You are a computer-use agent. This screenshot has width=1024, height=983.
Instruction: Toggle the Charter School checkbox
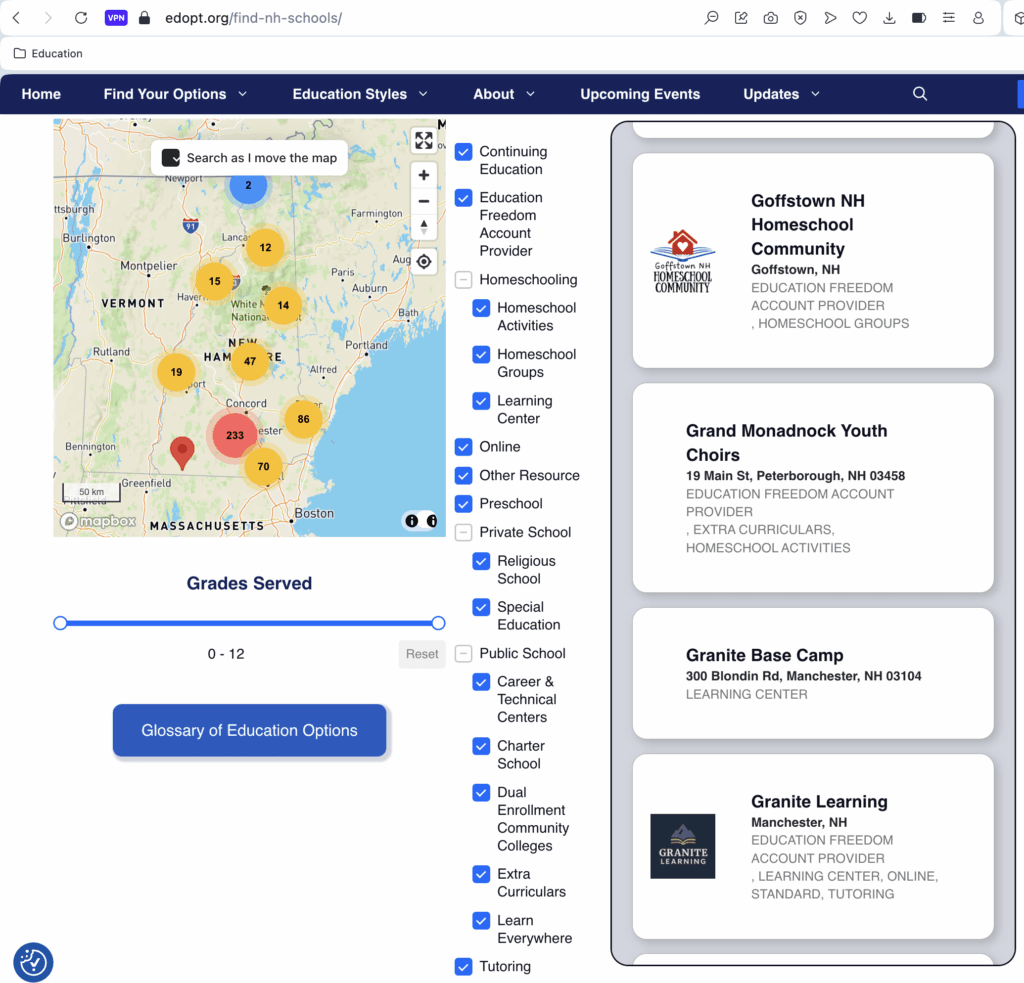[x=481, y=746]
